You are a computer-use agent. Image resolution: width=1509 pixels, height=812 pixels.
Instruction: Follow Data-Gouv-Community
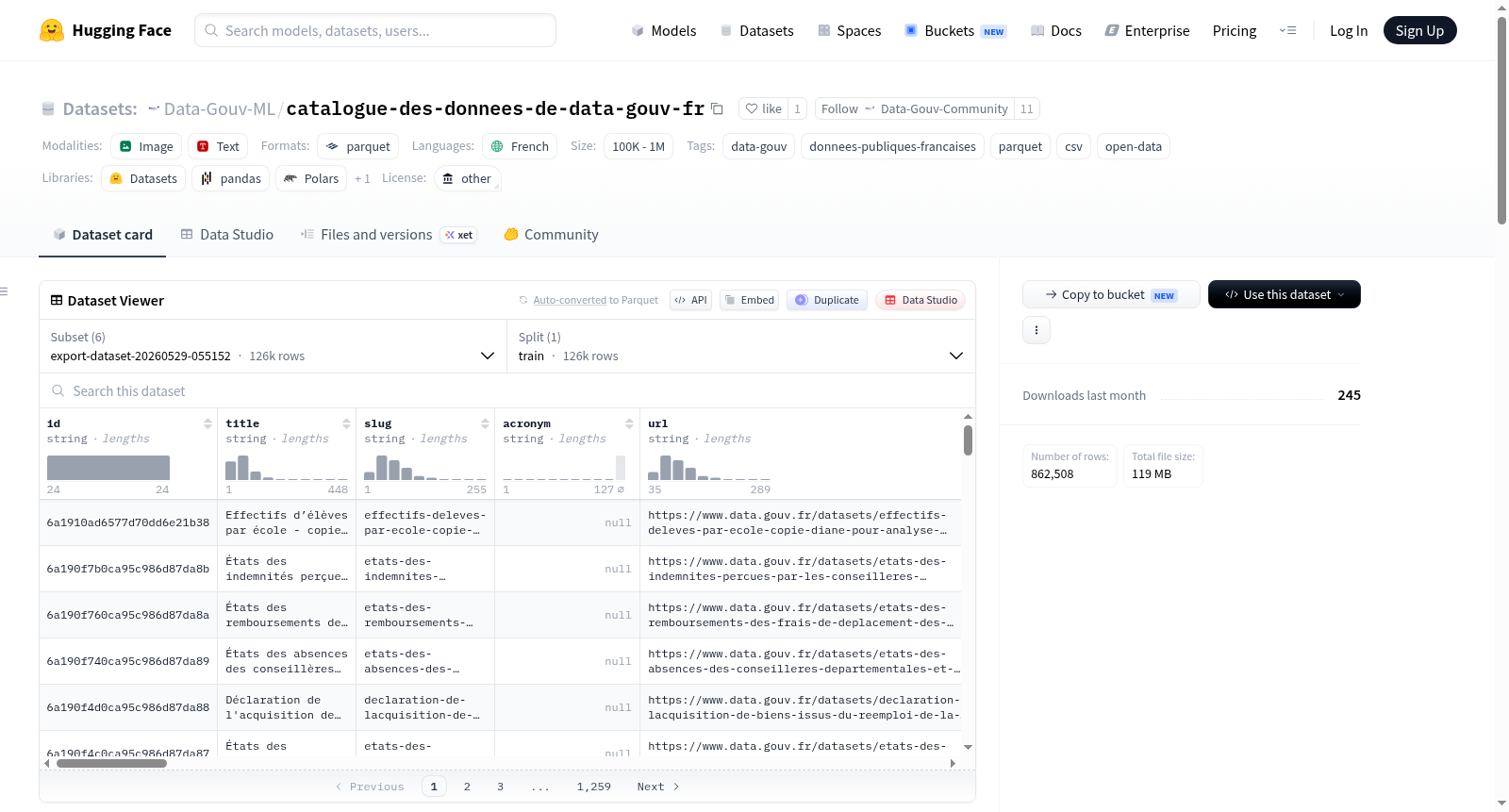click(x=914, y=108)
